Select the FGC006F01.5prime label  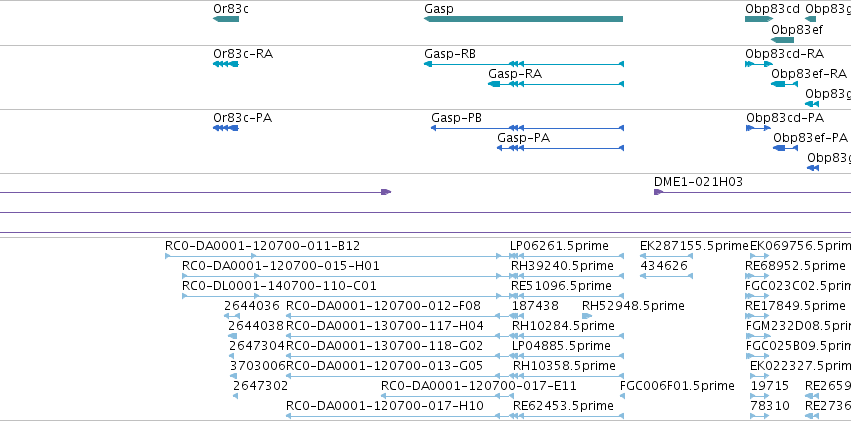(677, 386)
